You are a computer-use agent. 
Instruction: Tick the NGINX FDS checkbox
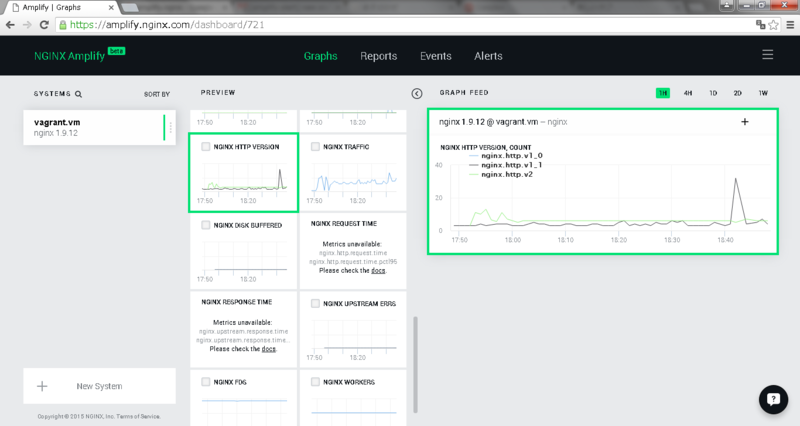(206, 382)
